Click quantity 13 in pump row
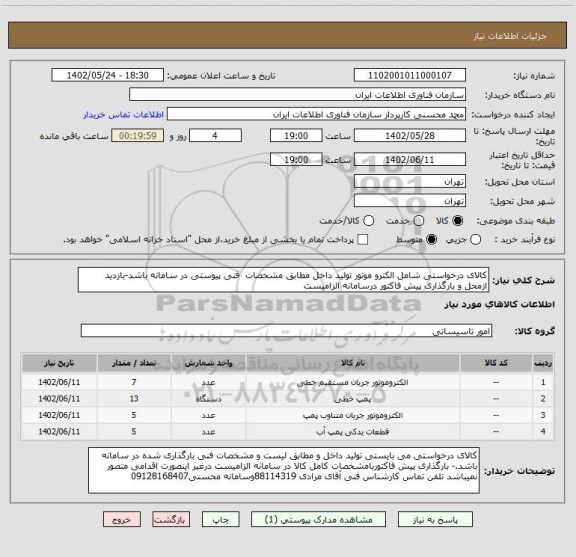Image resolution: width=576 pixels, height=557 pixels. (134, 399)
